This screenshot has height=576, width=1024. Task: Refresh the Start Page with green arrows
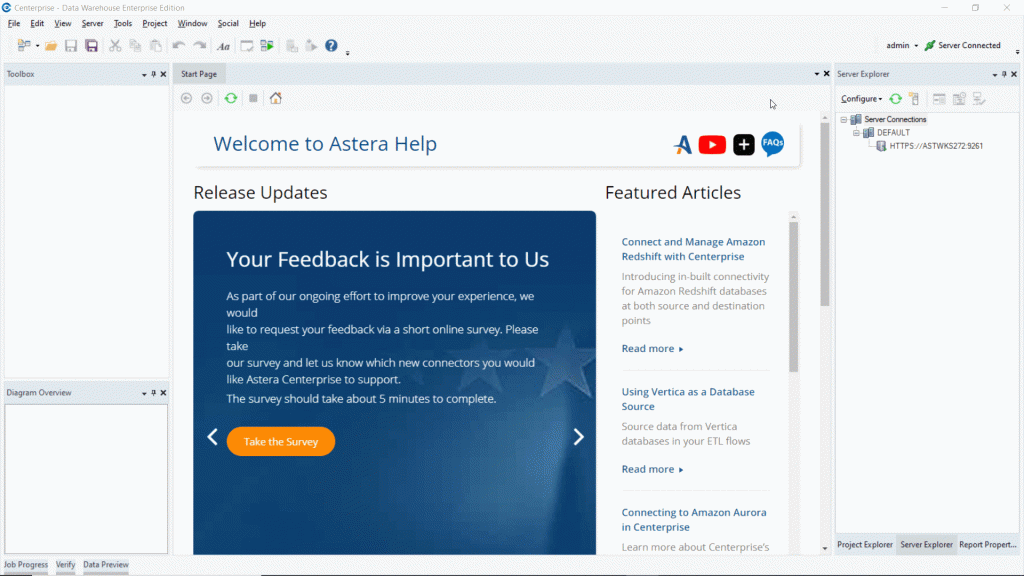point(231,98)
